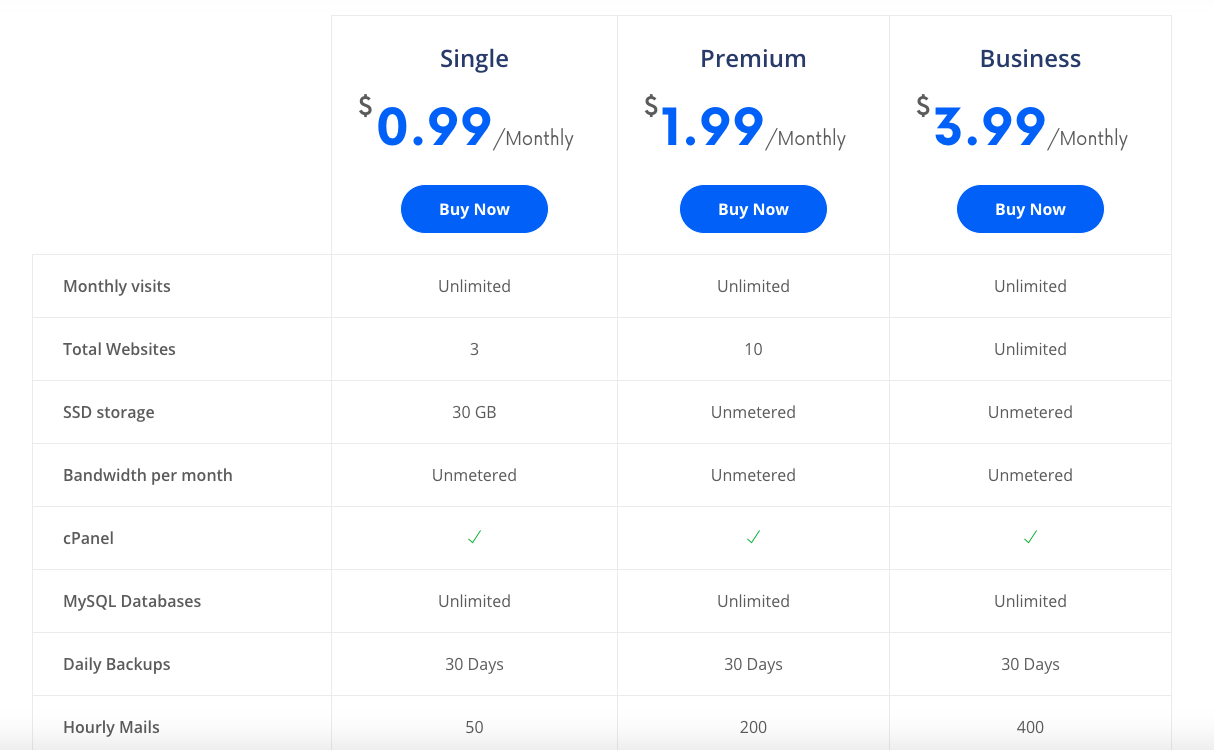This screenshot has width=1214, height=750.
Task: Select the blue 0.99 price figure
Action: [x=434, y=127]
